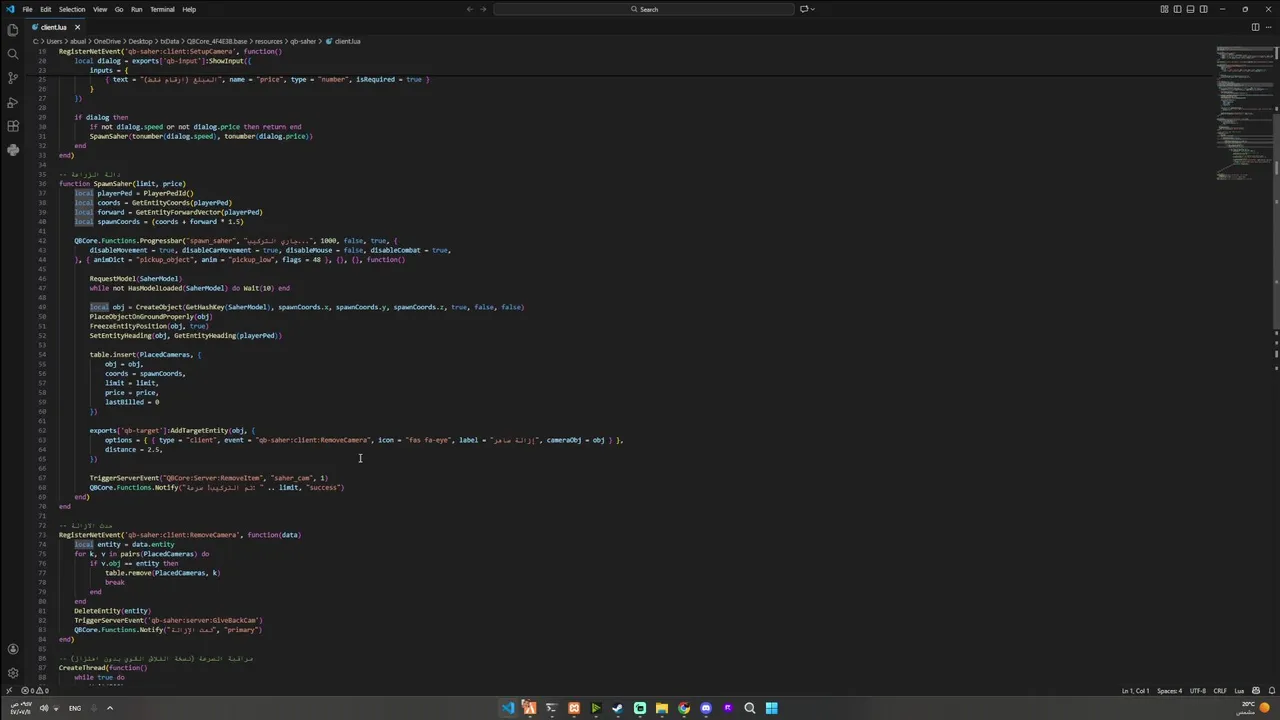
Task: Click breadcrumb segment txData
Action: (x=170, y=41)
